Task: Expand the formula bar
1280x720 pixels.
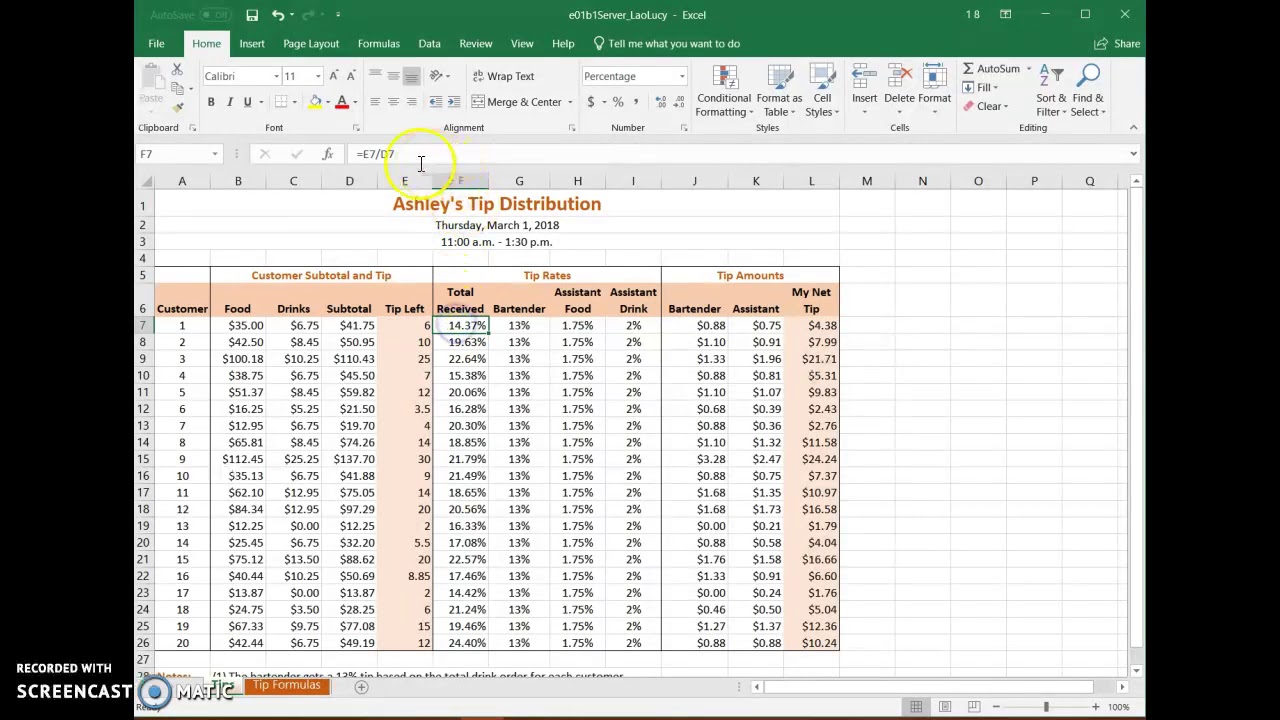Action: [1133, 154]
